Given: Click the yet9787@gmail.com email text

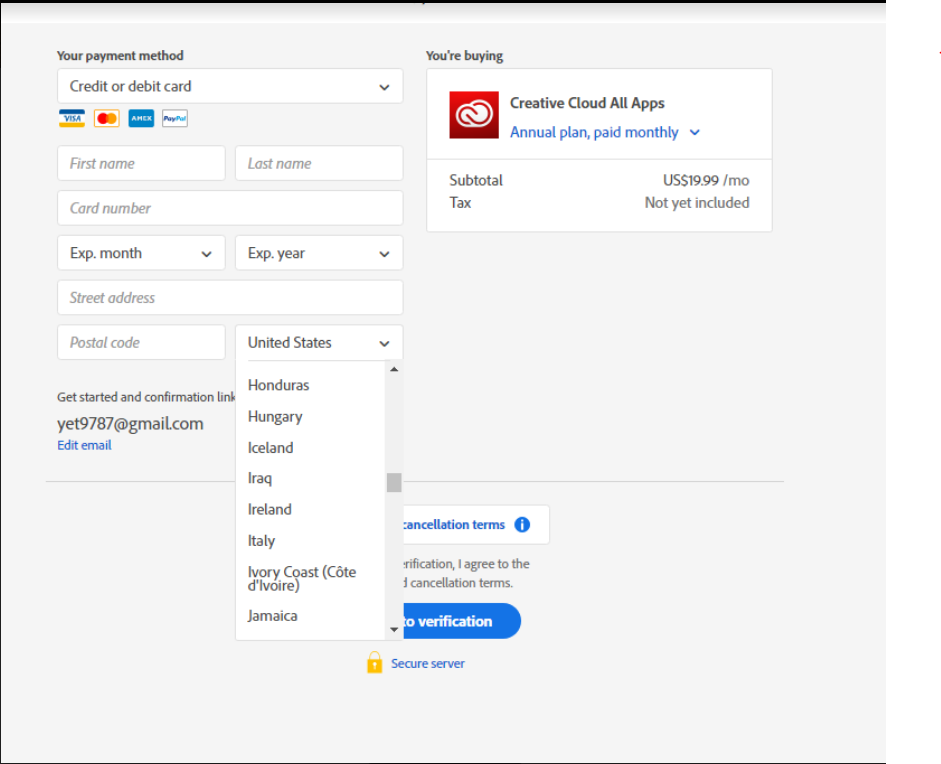Looking at the screenshot, I should (130, 424).
